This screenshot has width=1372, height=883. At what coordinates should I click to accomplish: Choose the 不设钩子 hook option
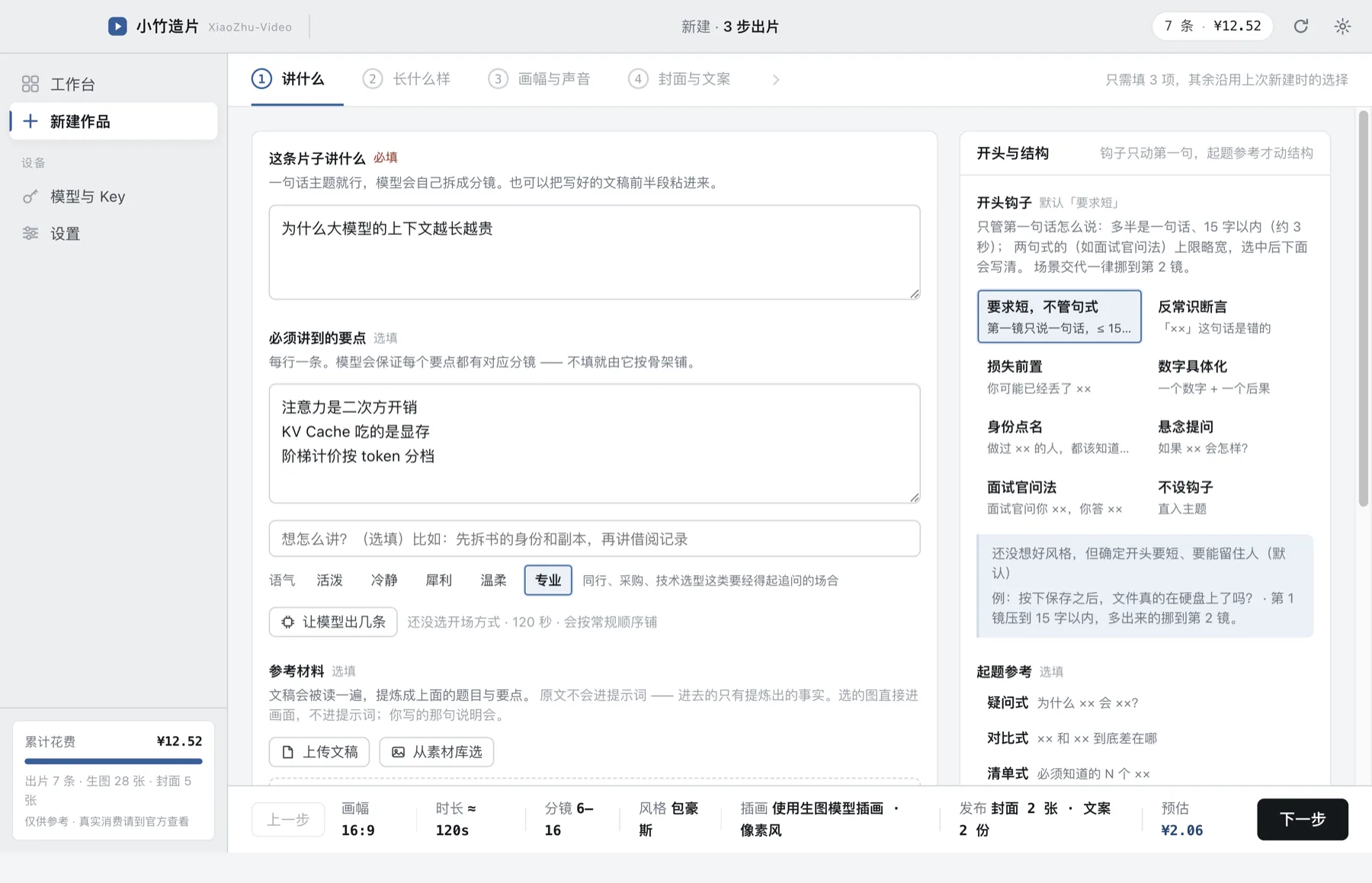[x=1229, y=497]
